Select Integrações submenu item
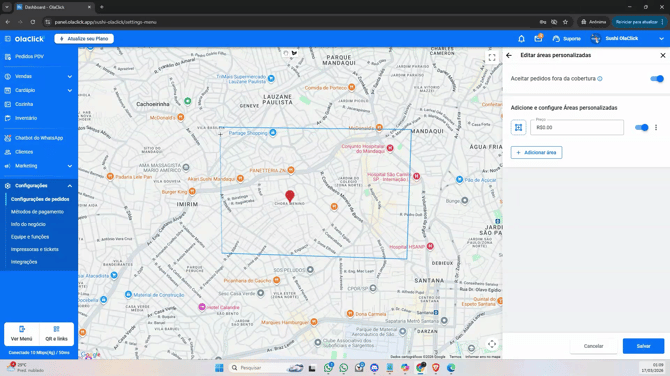Screen dimensions: 670x376 [24, 262]
